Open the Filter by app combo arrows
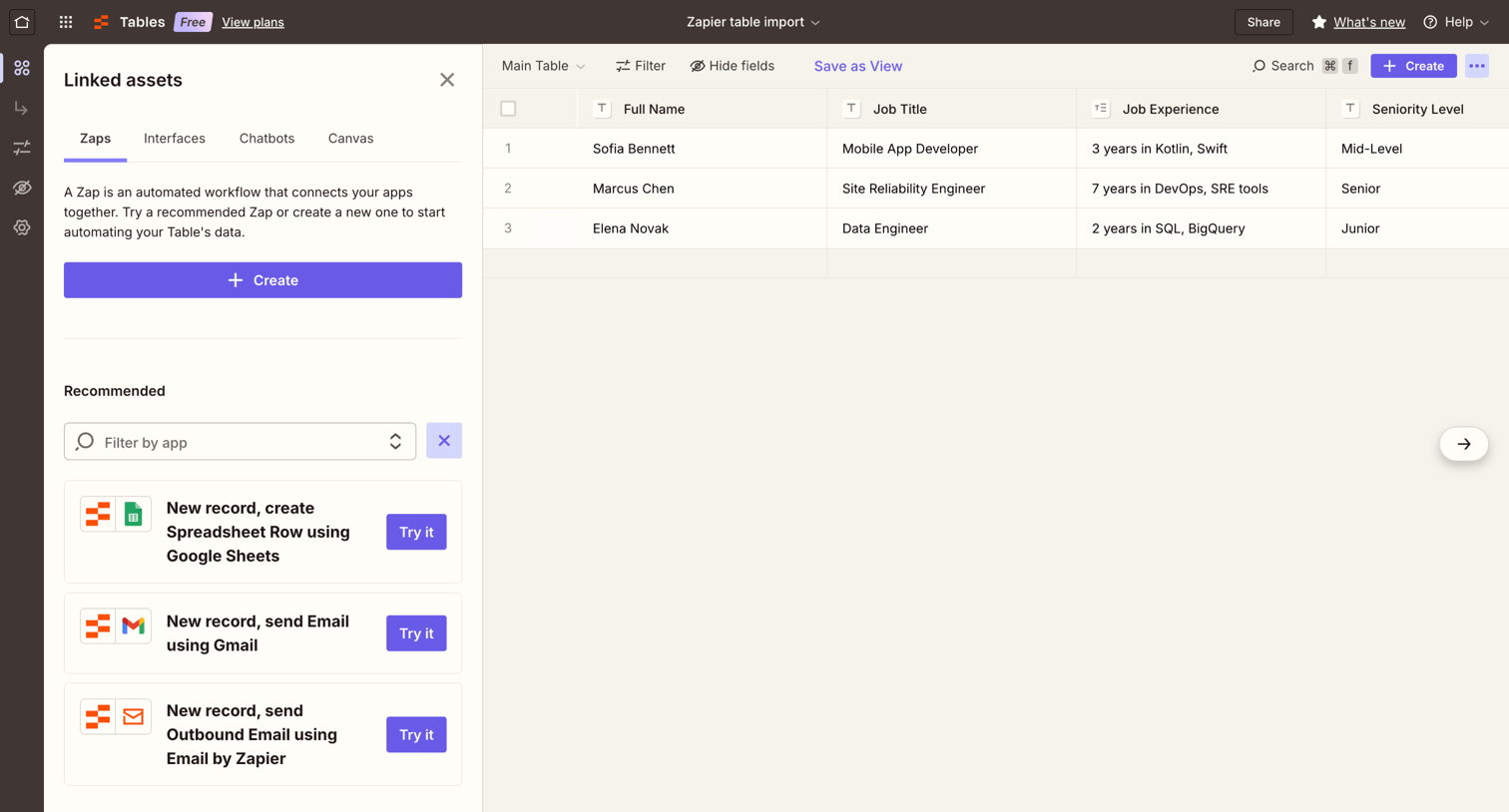Screen dimensions: 1509x812 click(x=395, y=442)
